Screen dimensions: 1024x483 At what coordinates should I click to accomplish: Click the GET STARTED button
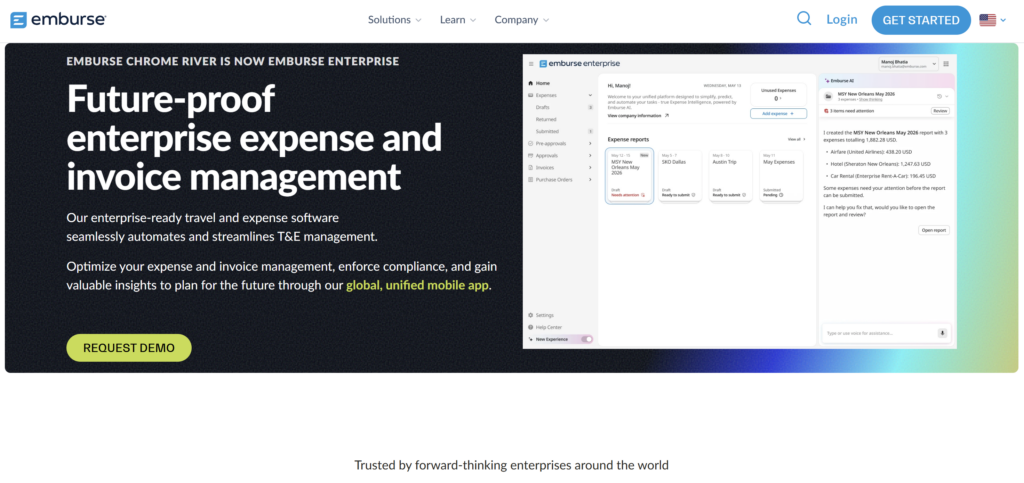coord(921,20)
